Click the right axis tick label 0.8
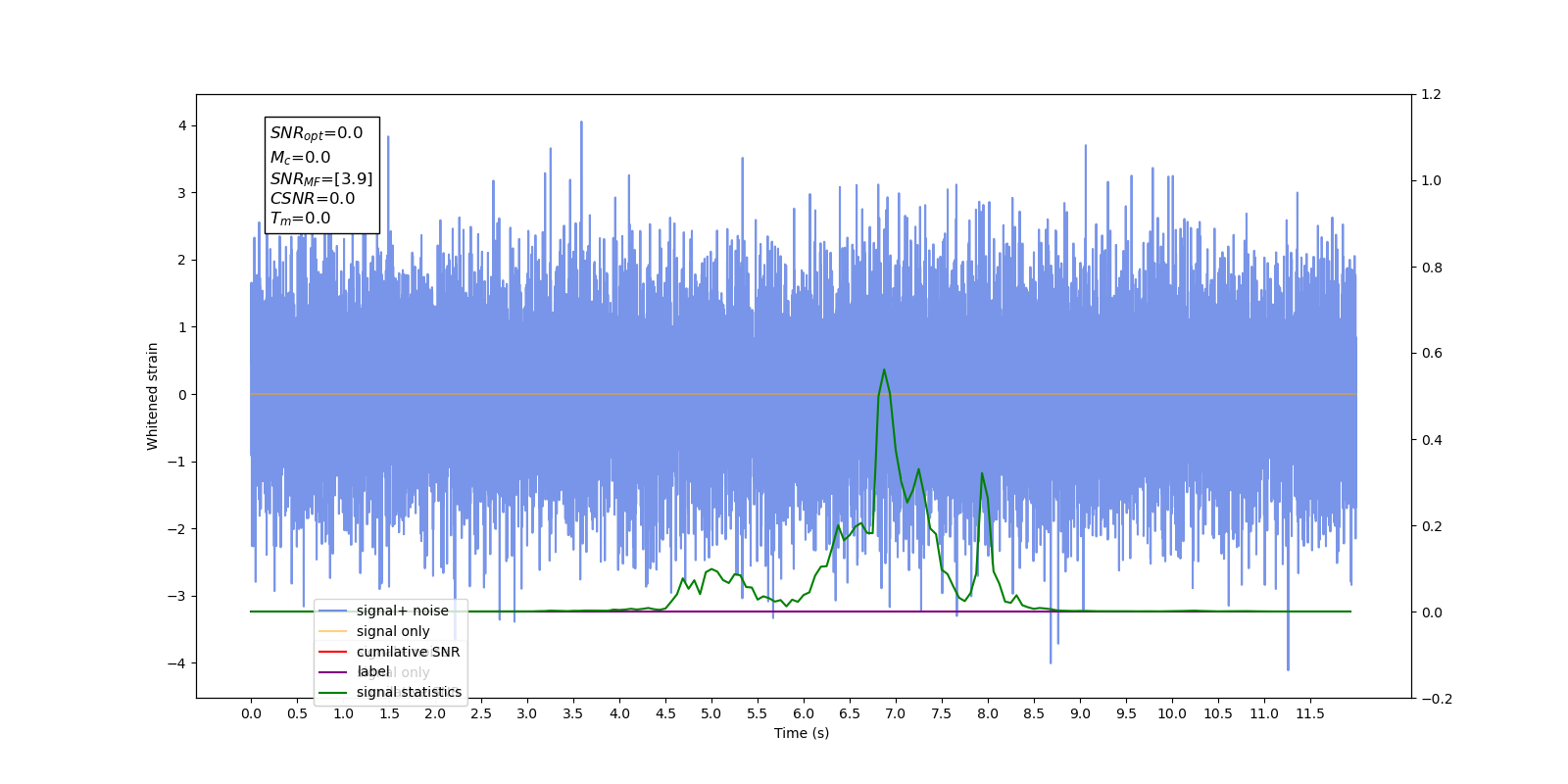Screen dimensions: 1568x784 [1432, 268]
